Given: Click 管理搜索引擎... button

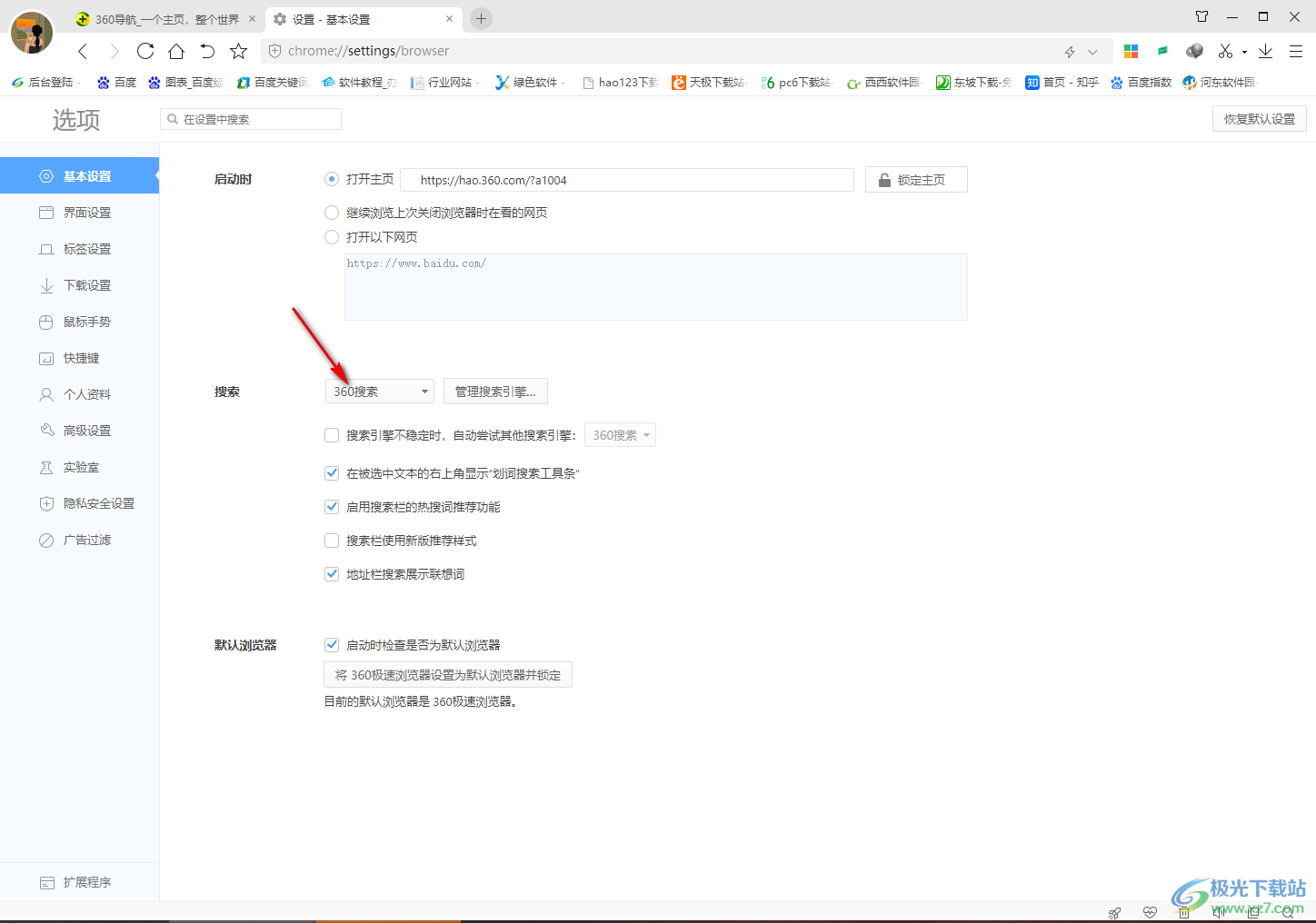Looking at the screenshot, I should (495, 392).
